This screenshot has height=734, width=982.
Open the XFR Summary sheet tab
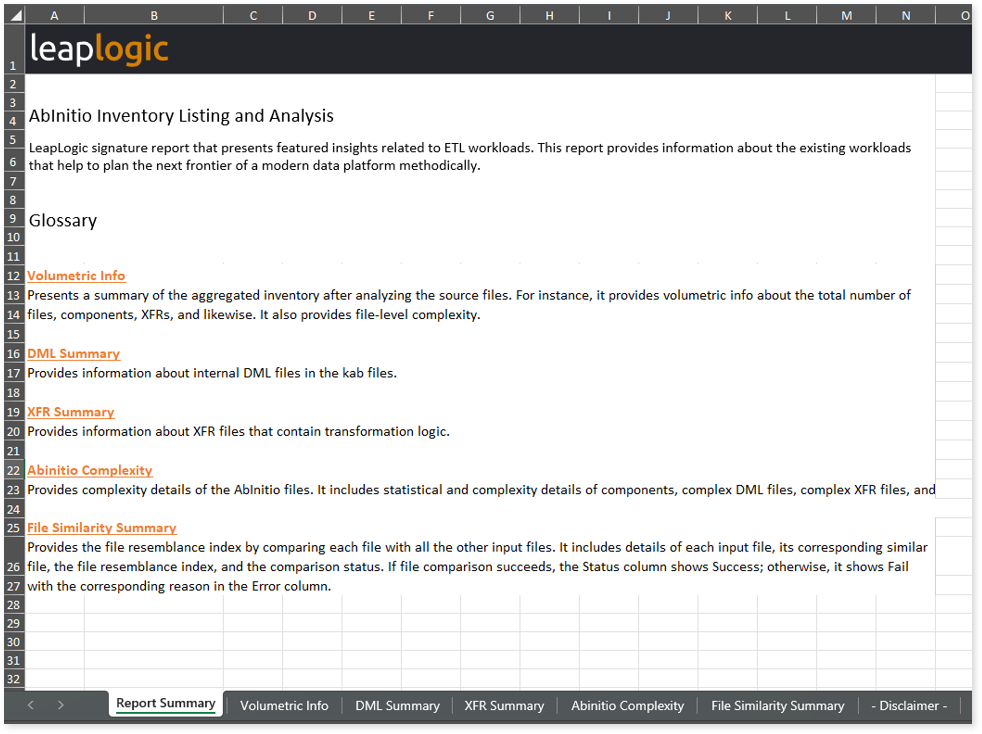(x=504, y=705)
